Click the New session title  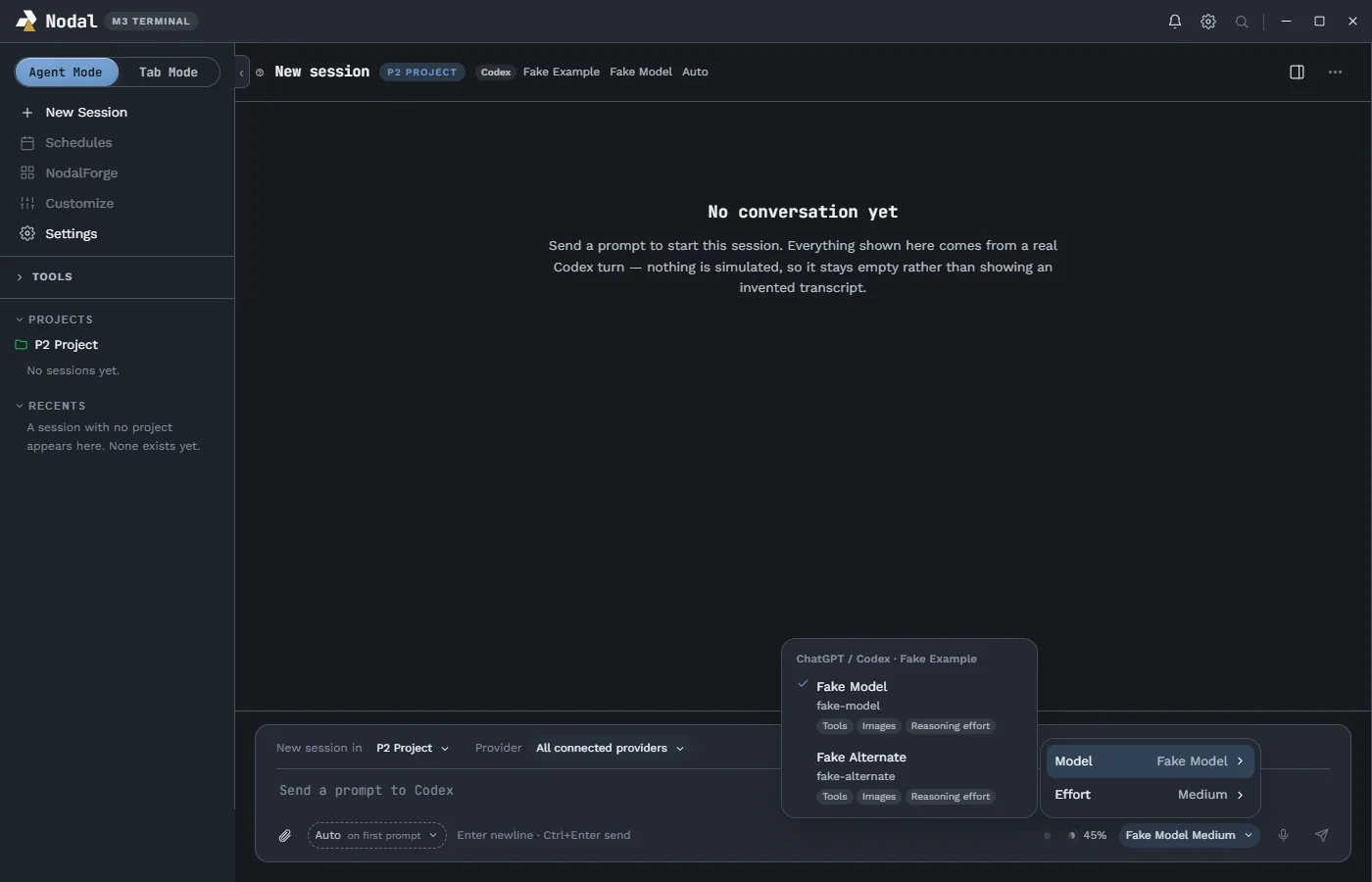321,72
